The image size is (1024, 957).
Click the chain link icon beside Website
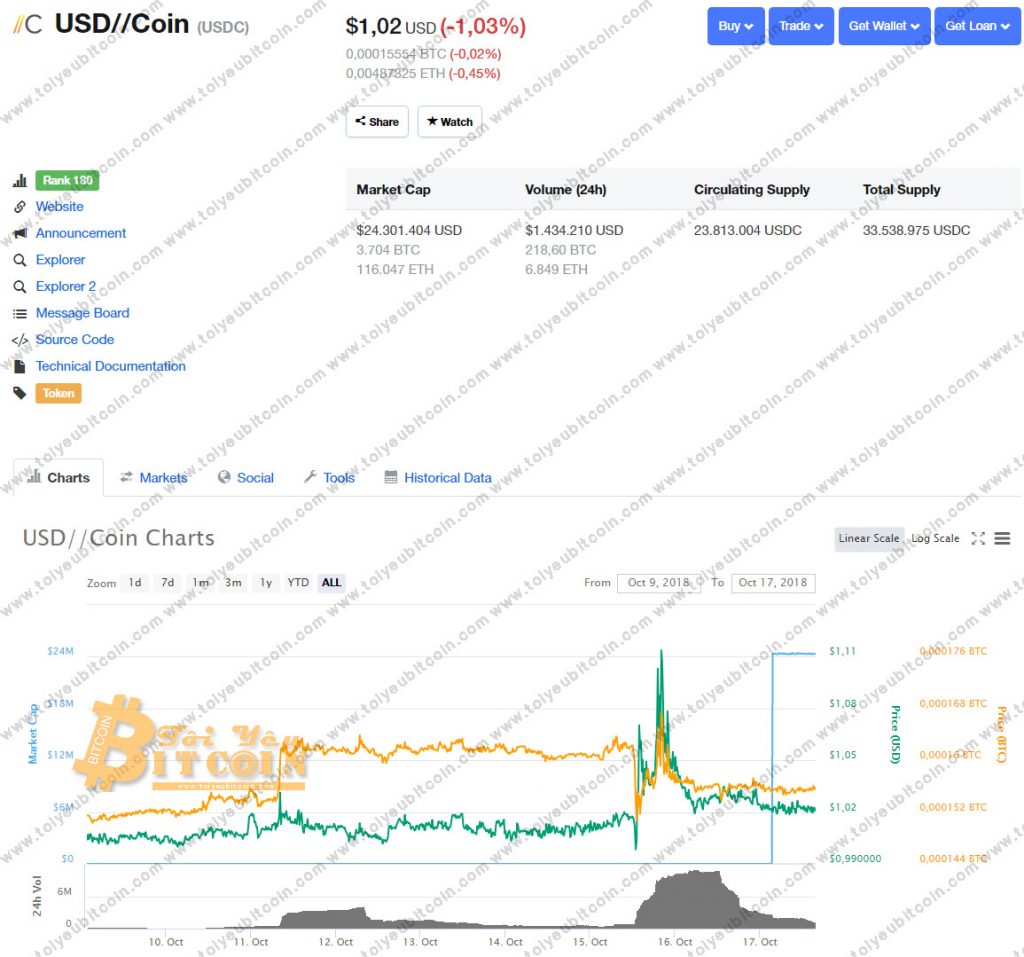pos(20,206)
